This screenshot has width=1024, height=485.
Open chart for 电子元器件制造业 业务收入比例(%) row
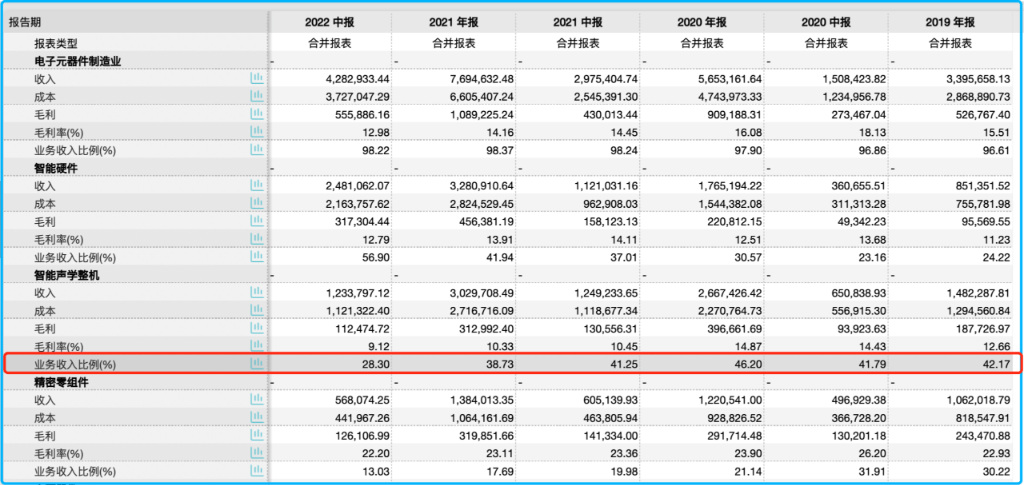(256, 150)
